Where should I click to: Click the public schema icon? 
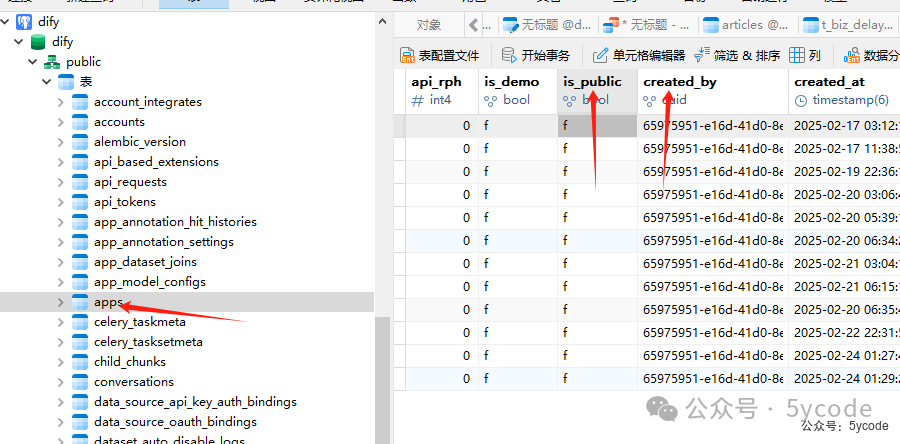click(x=52, y=62)
